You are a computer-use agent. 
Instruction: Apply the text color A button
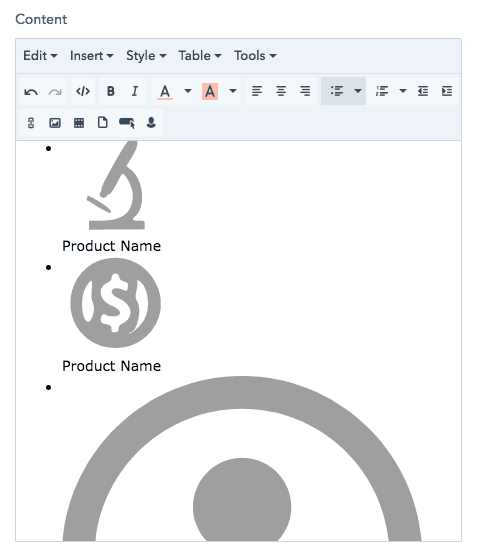(165, 92)
